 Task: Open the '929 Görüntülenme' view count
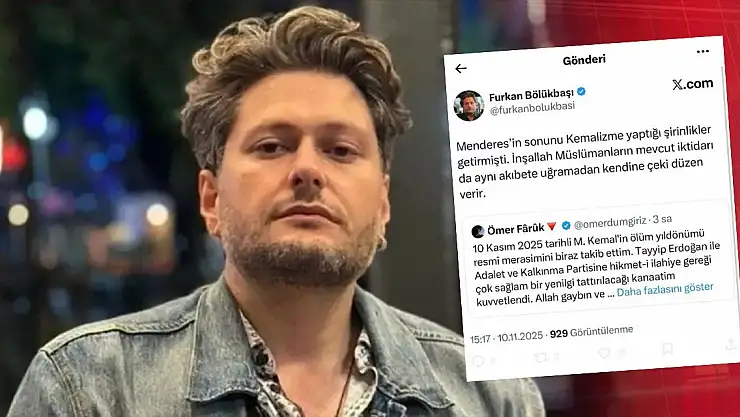(591, 332)
